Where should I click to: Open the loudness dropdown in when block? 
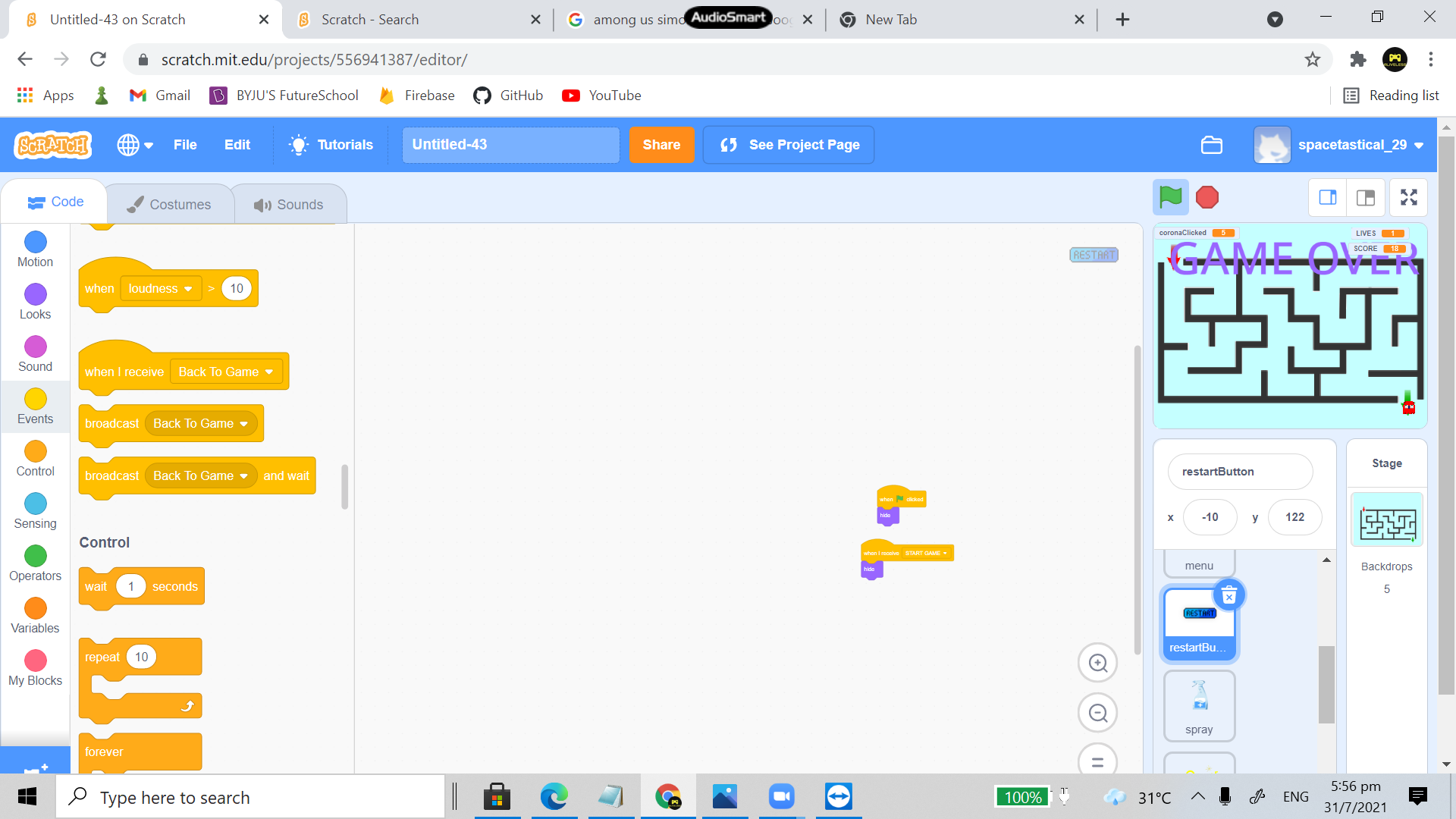[161, 288]
